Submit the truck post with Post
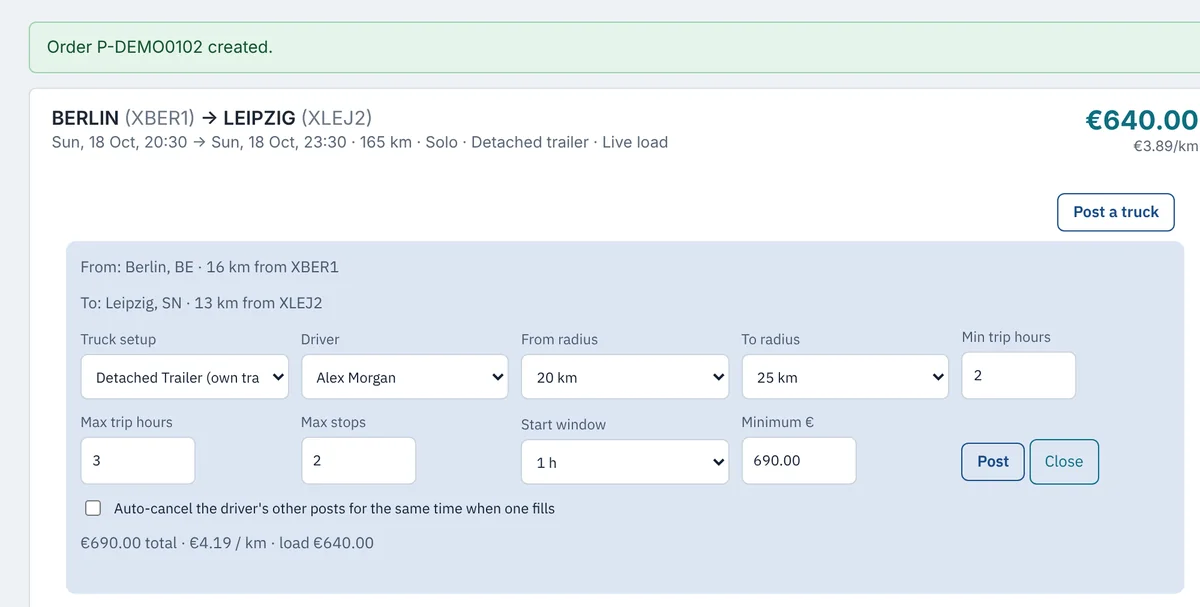The height and width of the screenshot is (607, 1200). [x=993, y=461]
